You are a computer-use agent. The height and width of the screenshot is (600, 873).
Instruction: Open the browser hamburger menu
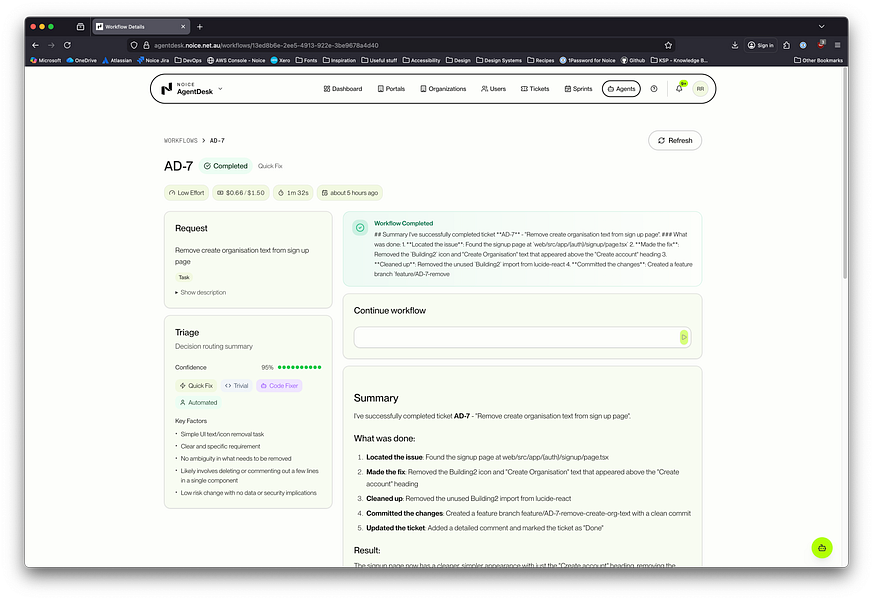pyautogui.click(x=837, y=45)
